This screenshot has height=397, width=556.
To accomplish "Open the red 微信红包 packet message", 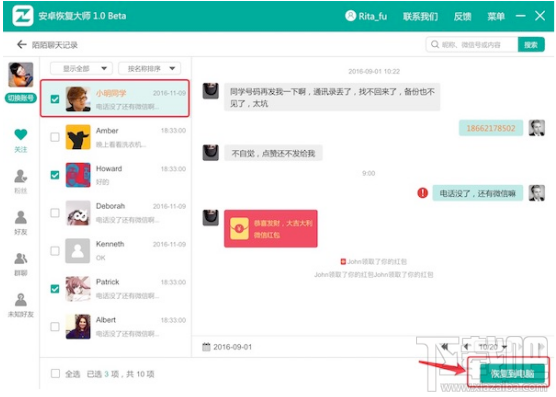I will (x=271, y=228).
